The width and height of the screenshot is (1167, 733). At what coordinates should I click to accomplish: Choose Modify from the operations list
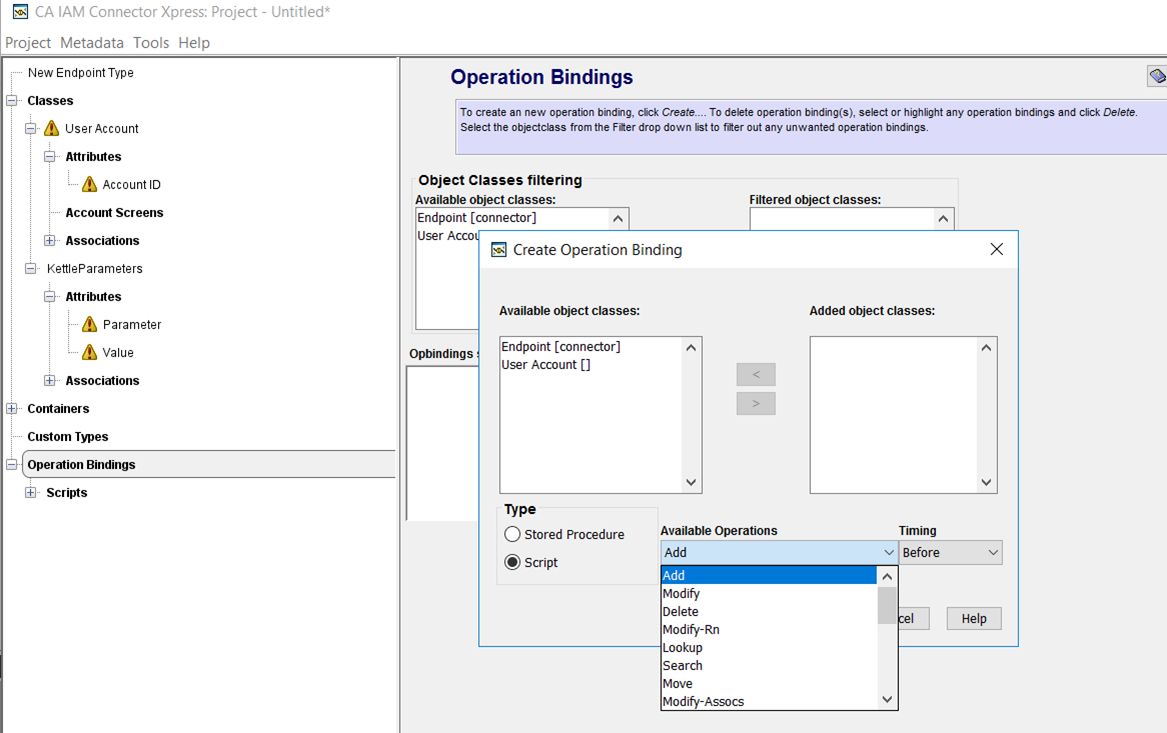pos(769,593)
